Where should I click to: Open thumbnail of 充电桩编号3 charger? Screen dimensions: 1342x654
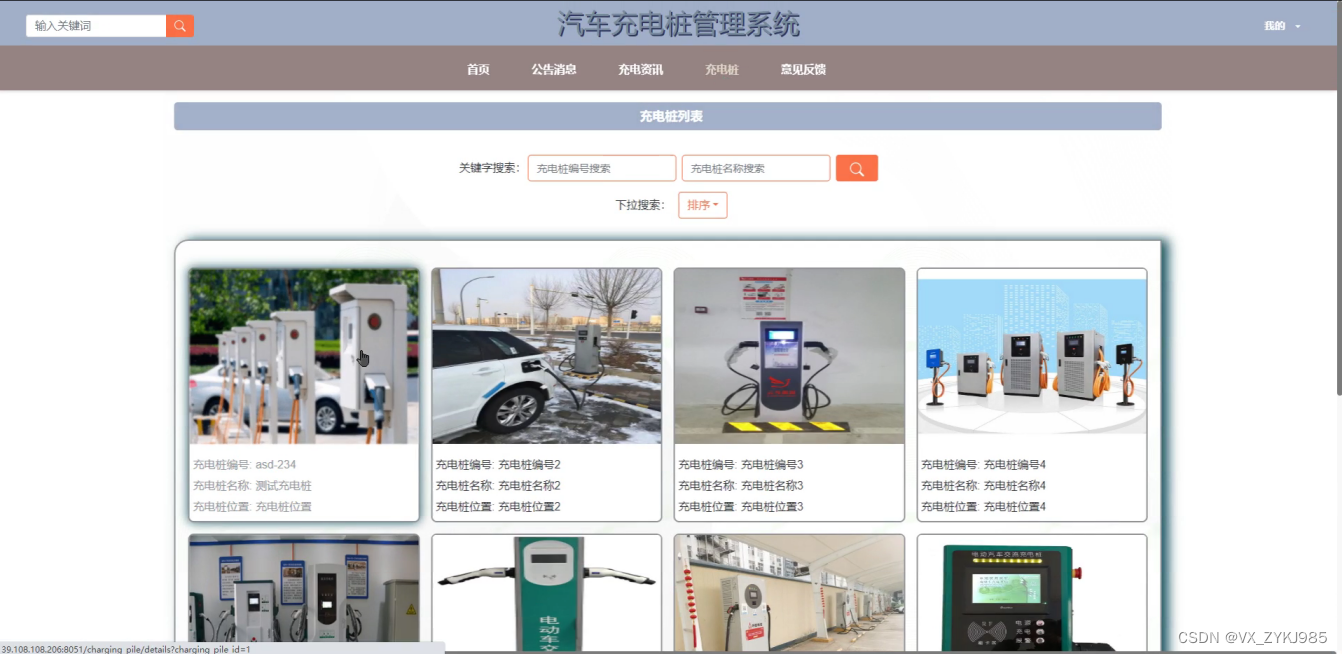(x=789, y=356)
